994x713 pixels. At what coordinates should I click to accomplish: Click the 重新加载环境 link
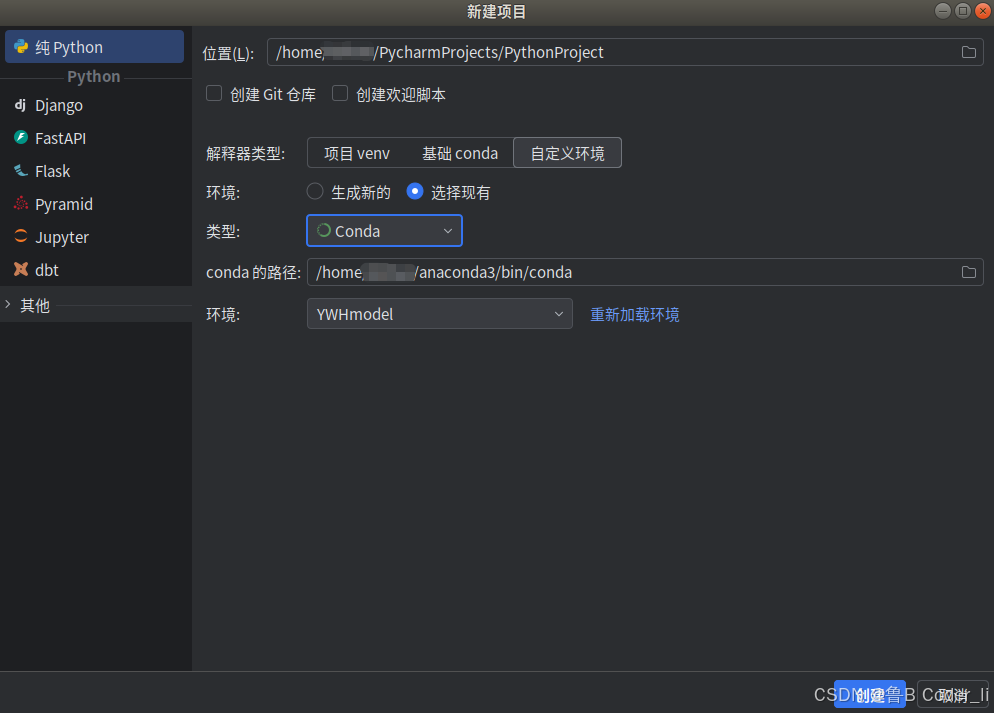[635, 314]
